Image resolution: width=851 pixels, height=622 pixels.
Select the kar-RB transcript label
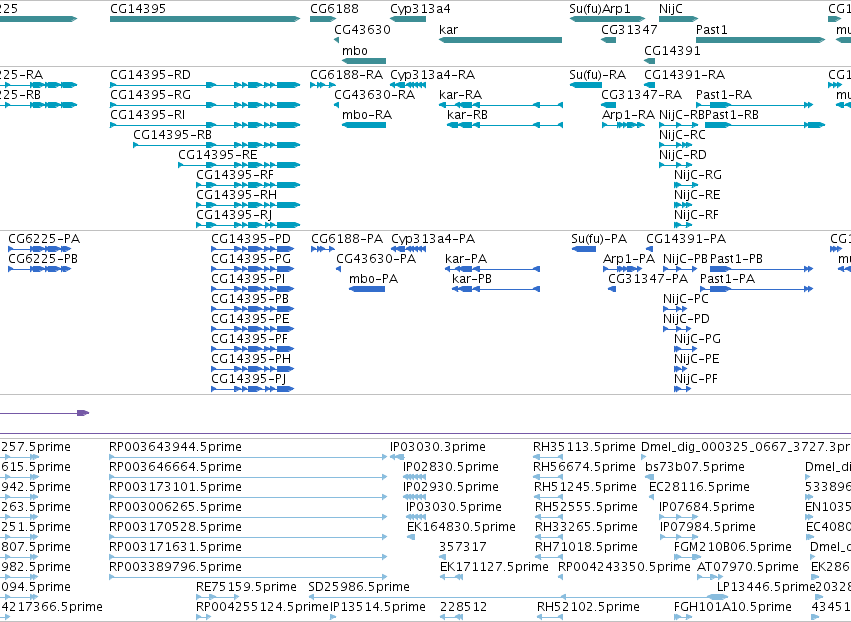[467, 115]
